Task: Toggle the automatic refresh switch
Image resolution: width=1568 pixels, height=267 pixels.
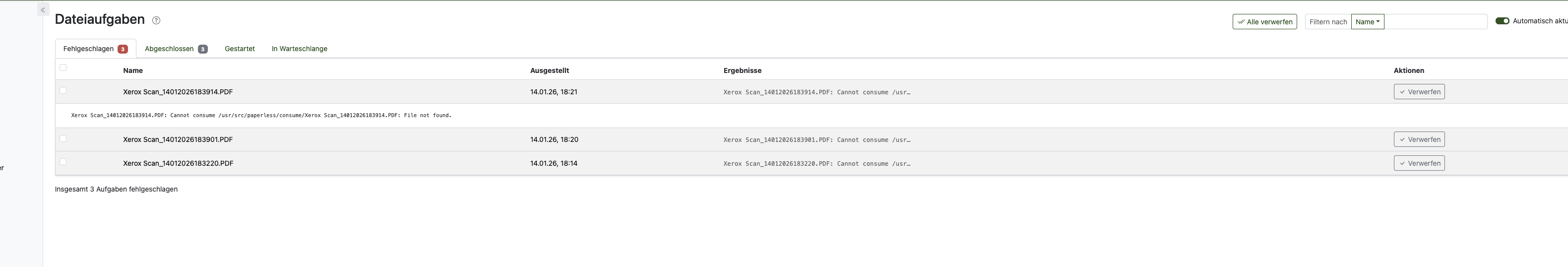Action: [1502, 21]
